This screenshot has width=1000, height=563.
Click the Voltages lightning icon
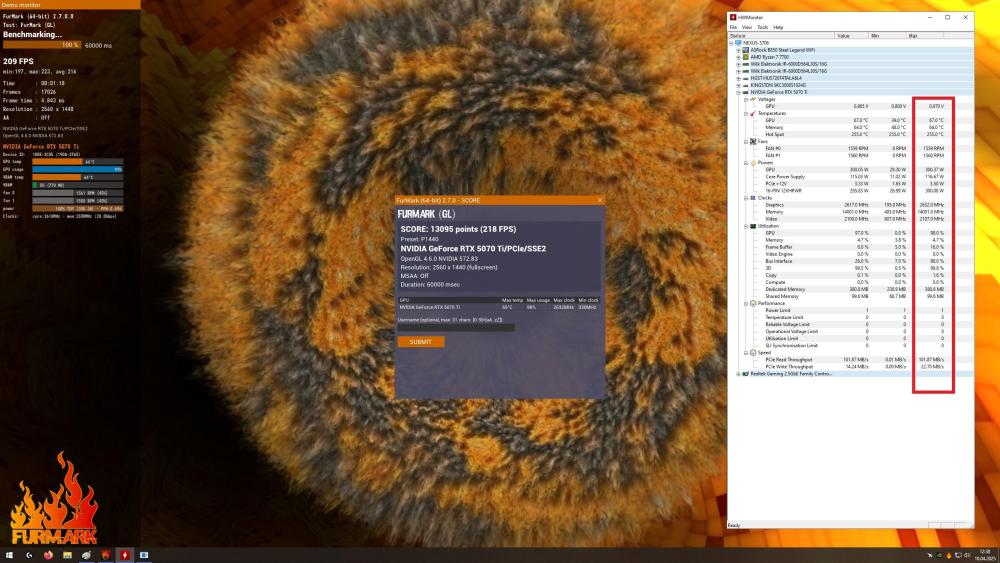(x=753, y=99)
